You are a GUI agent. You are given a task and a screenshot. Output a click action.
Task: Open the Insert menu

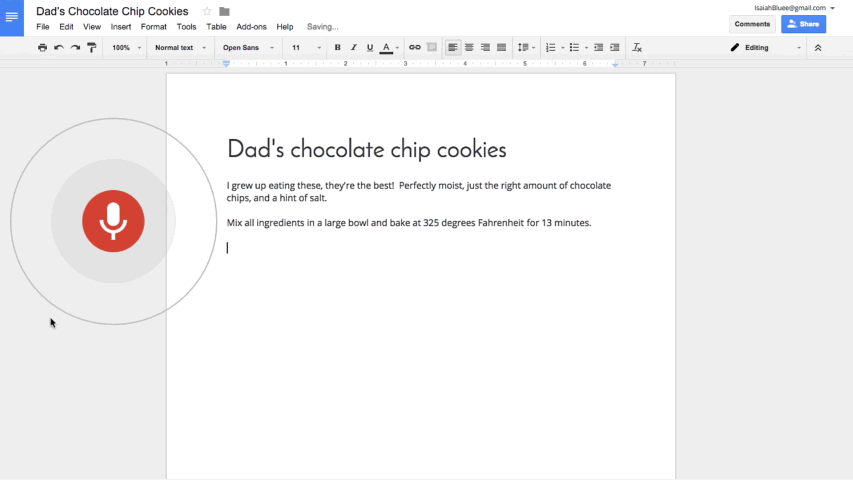click(121, 27)
